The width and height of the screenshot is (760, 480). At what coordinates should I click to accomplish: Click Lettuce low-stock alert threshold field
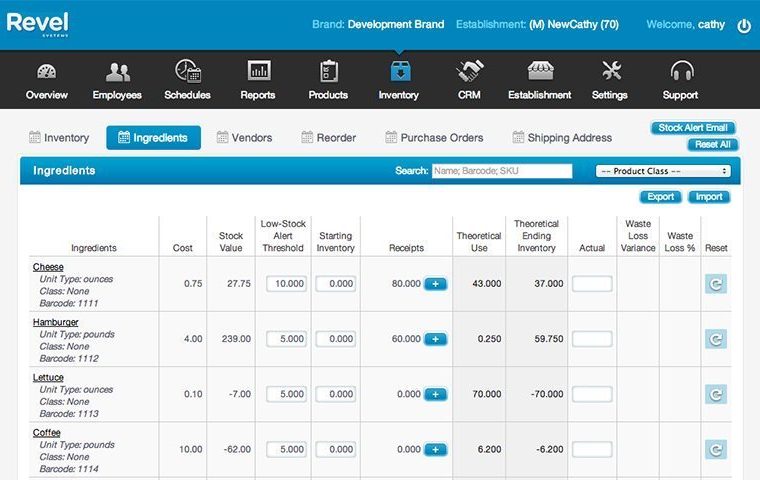click(x=286, y=394)
